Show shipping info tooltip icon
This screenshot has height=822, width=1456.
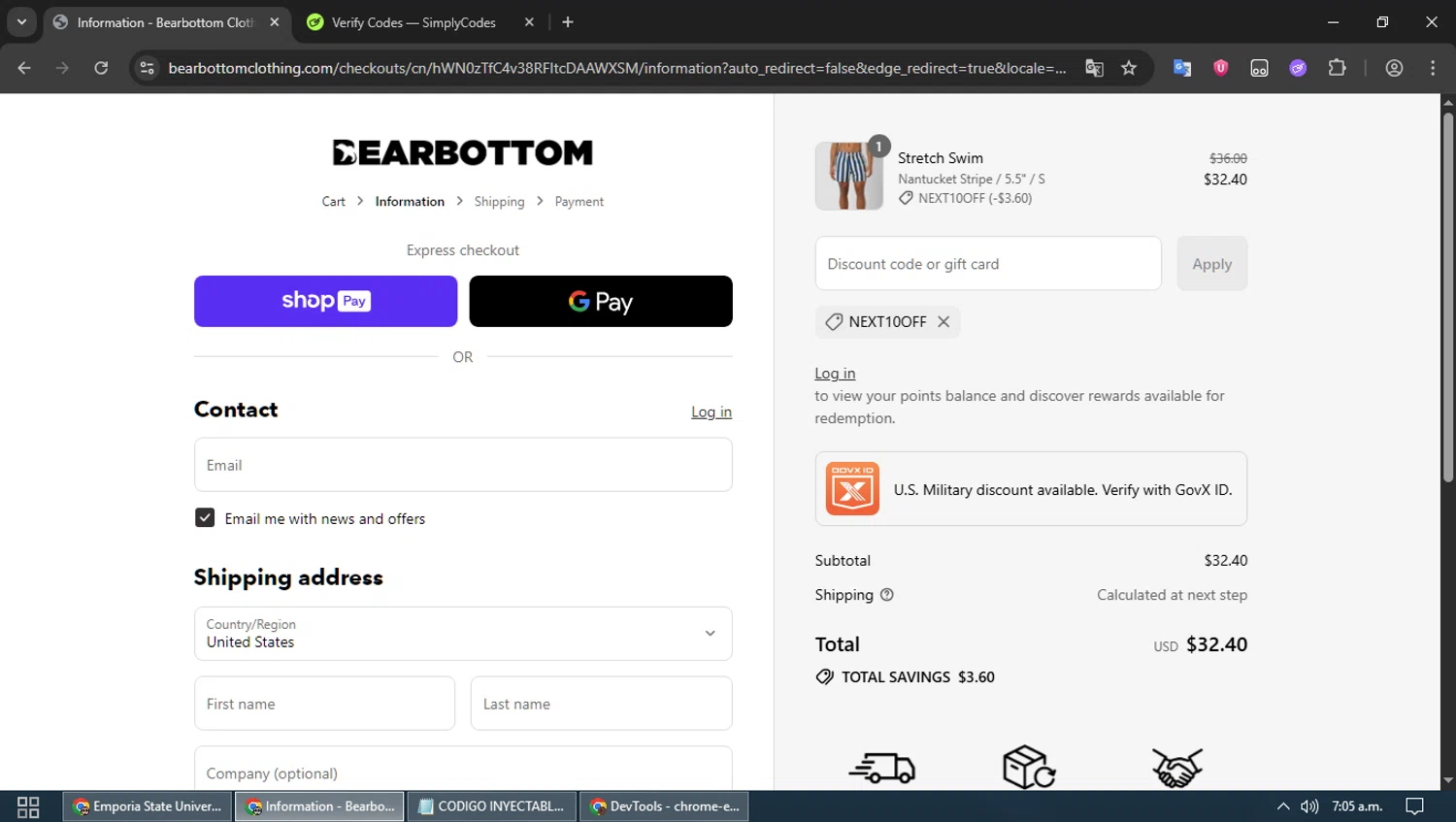[x=886, y=595]
